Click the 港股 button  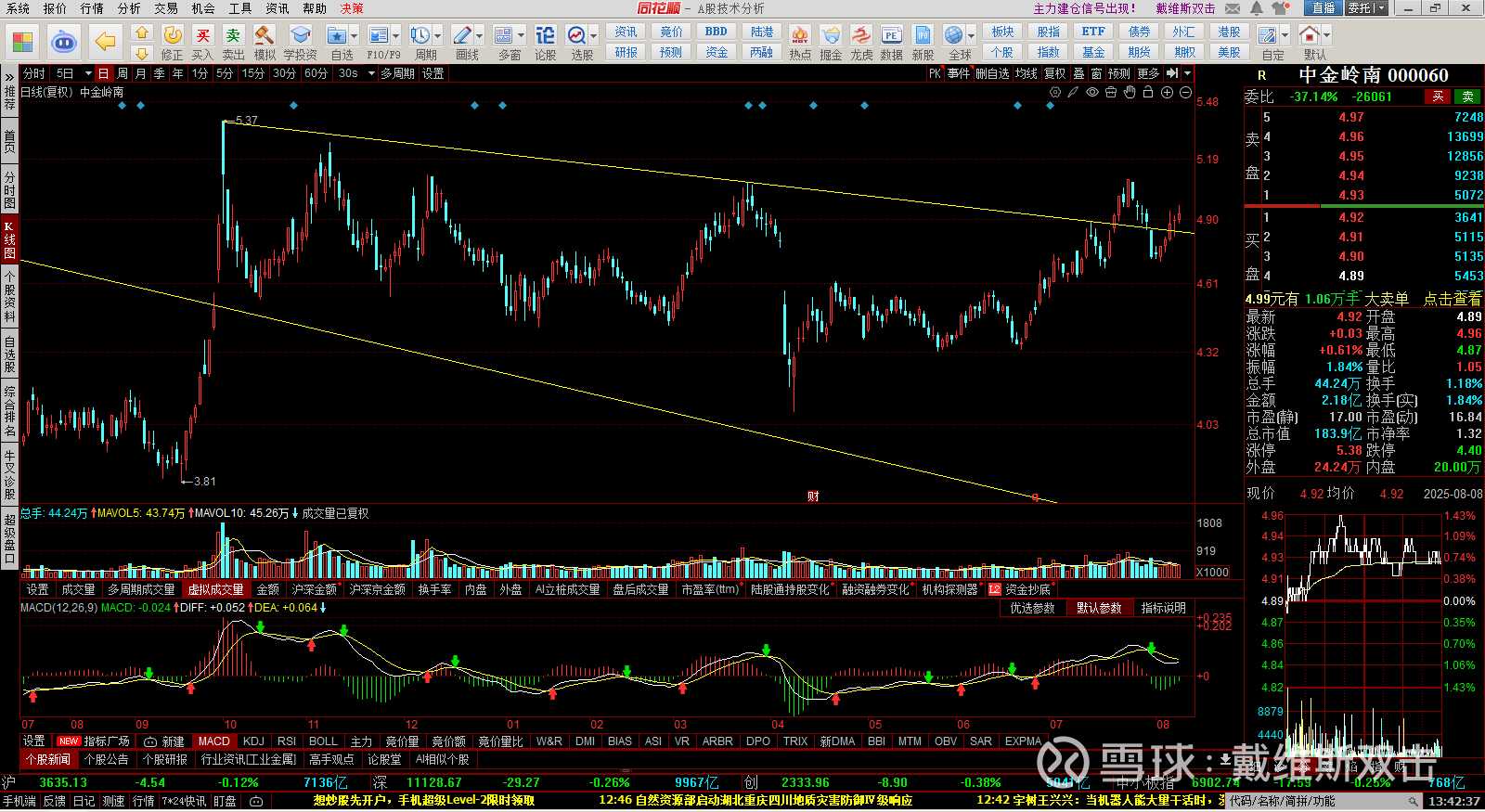point(1229,32)
